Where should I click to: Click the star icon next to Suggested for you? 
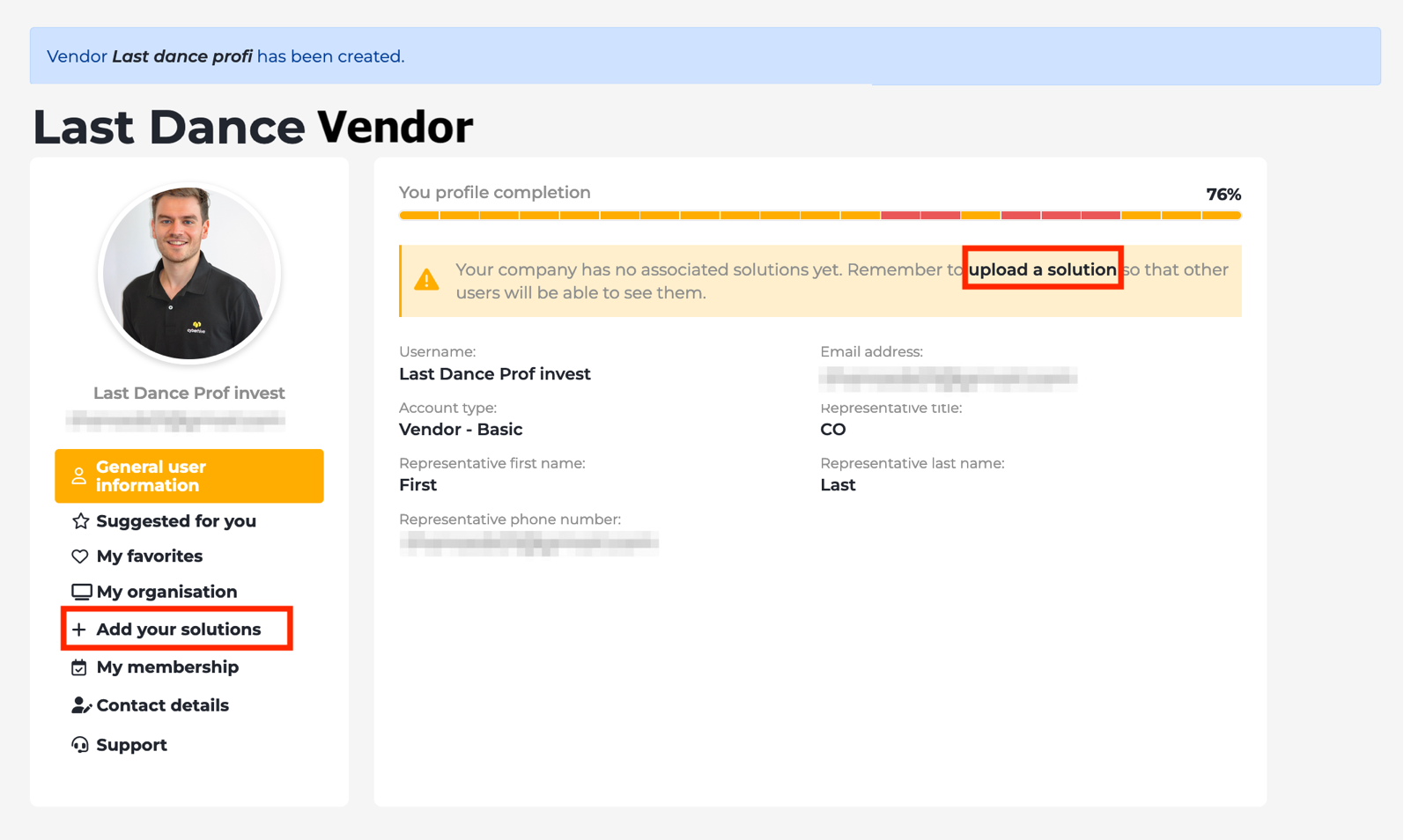tap(80, 521)
